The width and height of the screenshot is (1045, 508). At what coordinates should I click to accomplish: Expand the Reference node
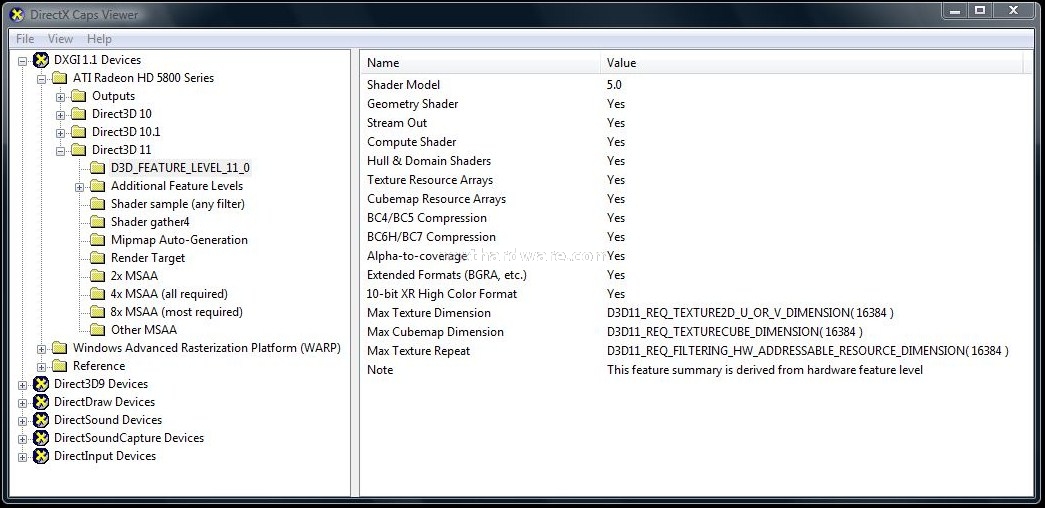(x=41, y=367)
